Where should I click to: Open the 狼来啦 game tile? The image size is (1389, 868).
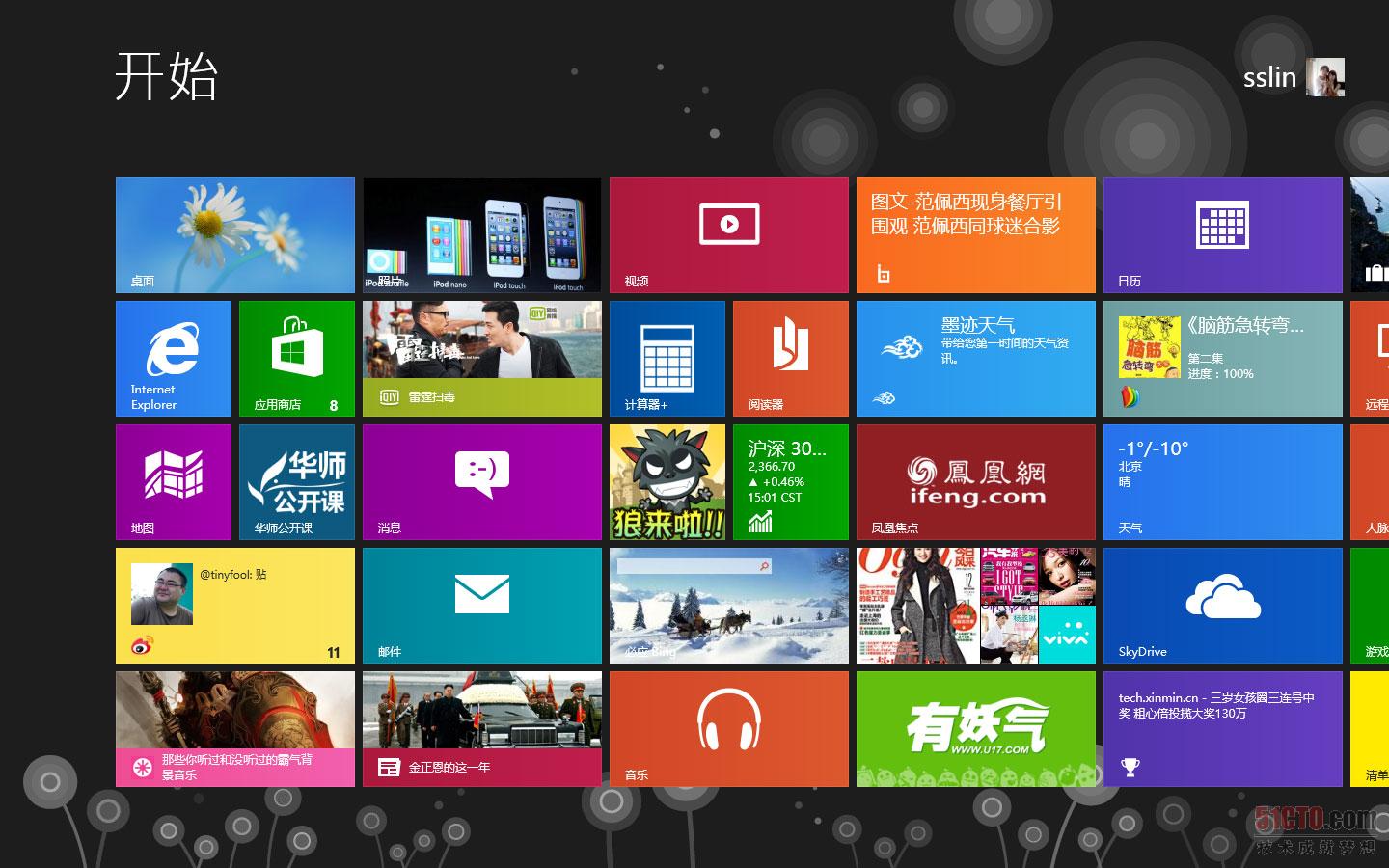[667, 482]
